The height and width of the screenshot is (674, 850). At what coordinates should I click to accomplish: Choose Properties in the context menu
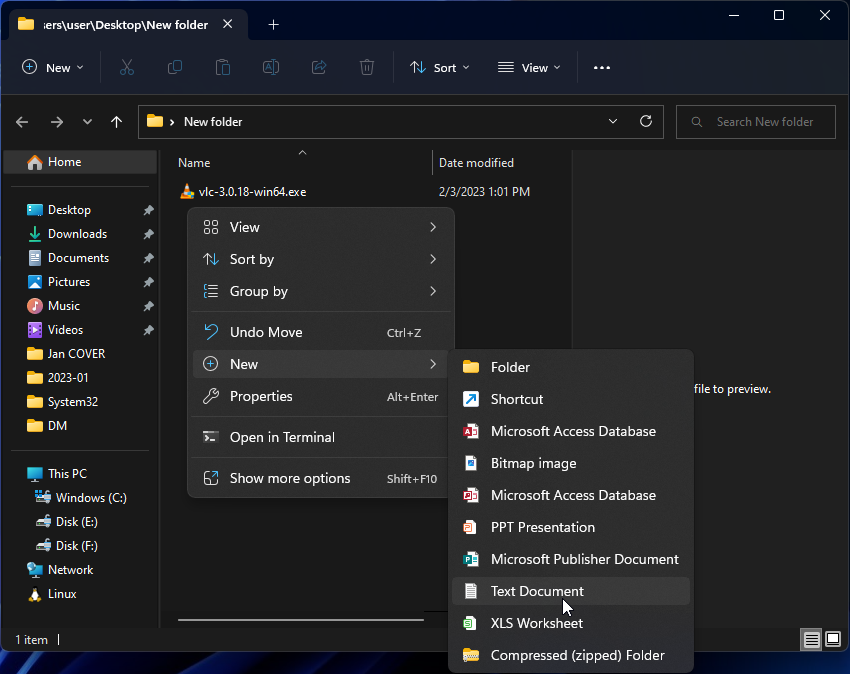coord(261,396)
